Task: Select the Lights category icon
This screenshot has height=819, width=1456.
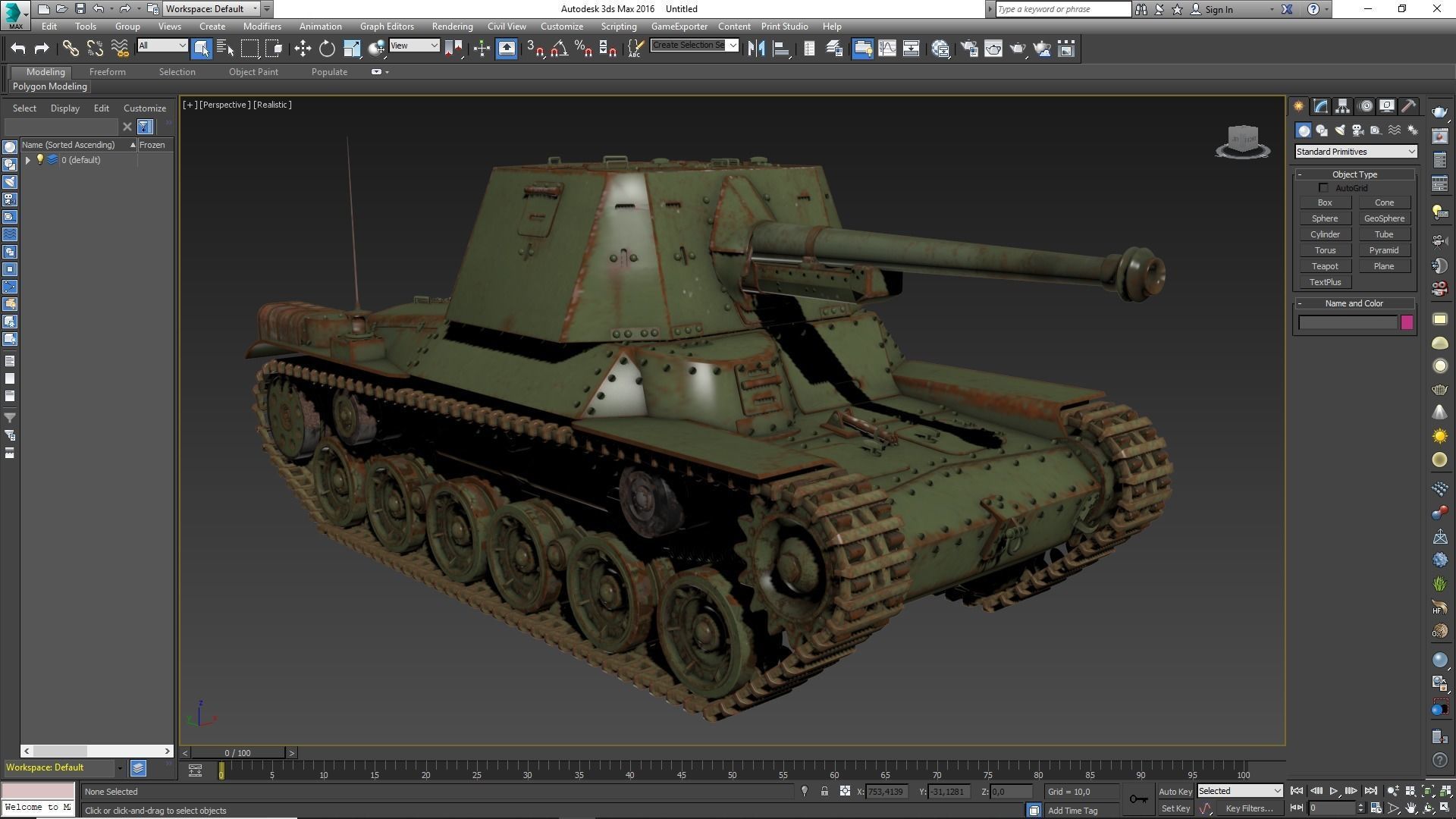Action: click(x=1339, y=130)
